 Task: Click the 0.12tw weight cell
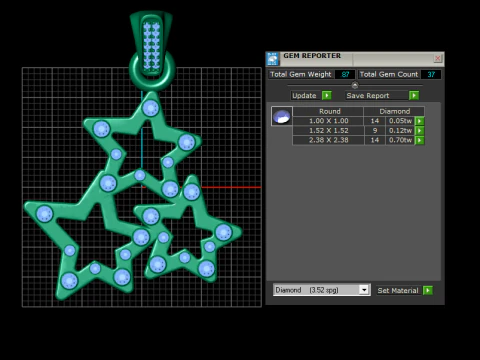(x=400, y=131)
